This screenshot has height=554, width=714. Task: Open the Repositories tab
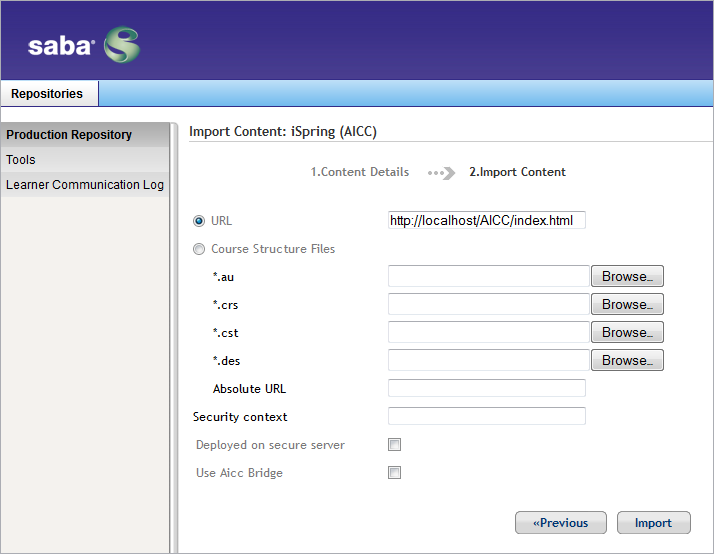pyautogui.click(x=49, y=93)
